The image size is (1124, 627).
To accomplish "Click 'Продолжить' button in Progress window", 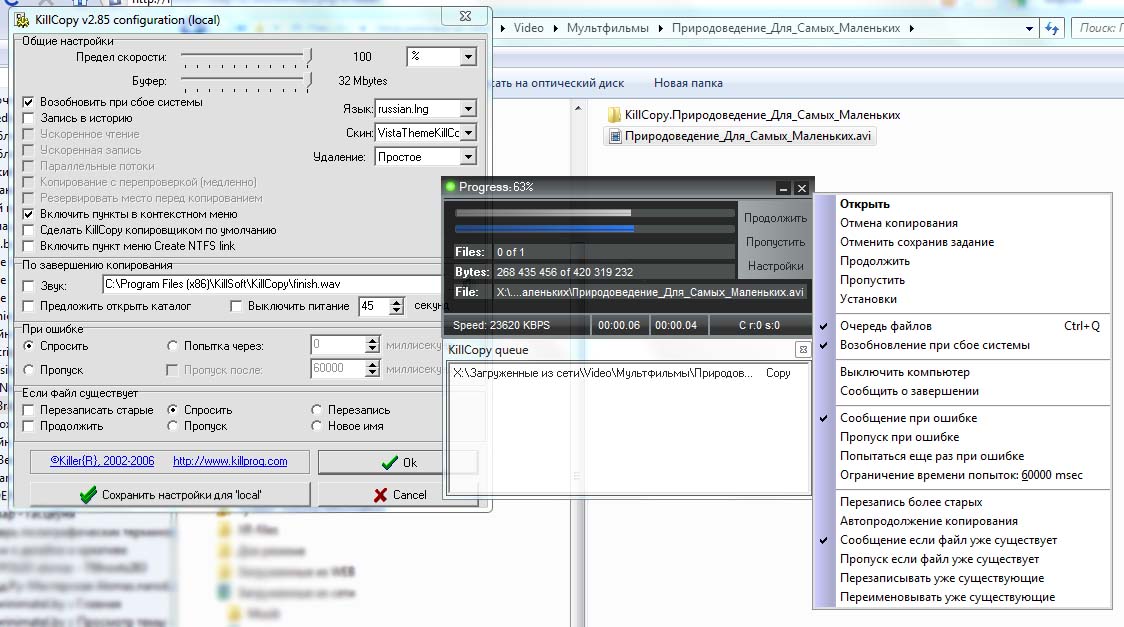I will click(775, 218).
